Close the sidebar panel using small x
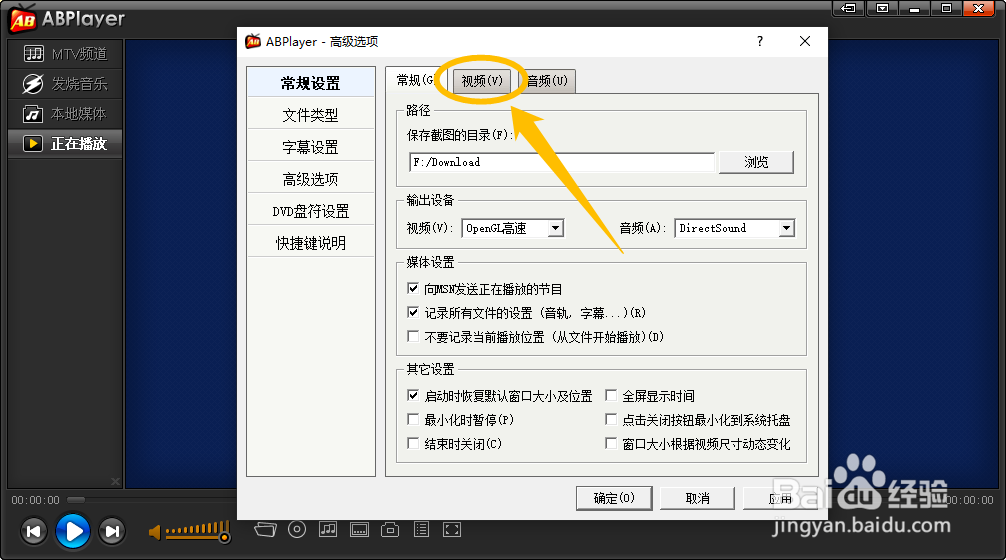The width and height of the screenshot is (1006, 560). 115,481
